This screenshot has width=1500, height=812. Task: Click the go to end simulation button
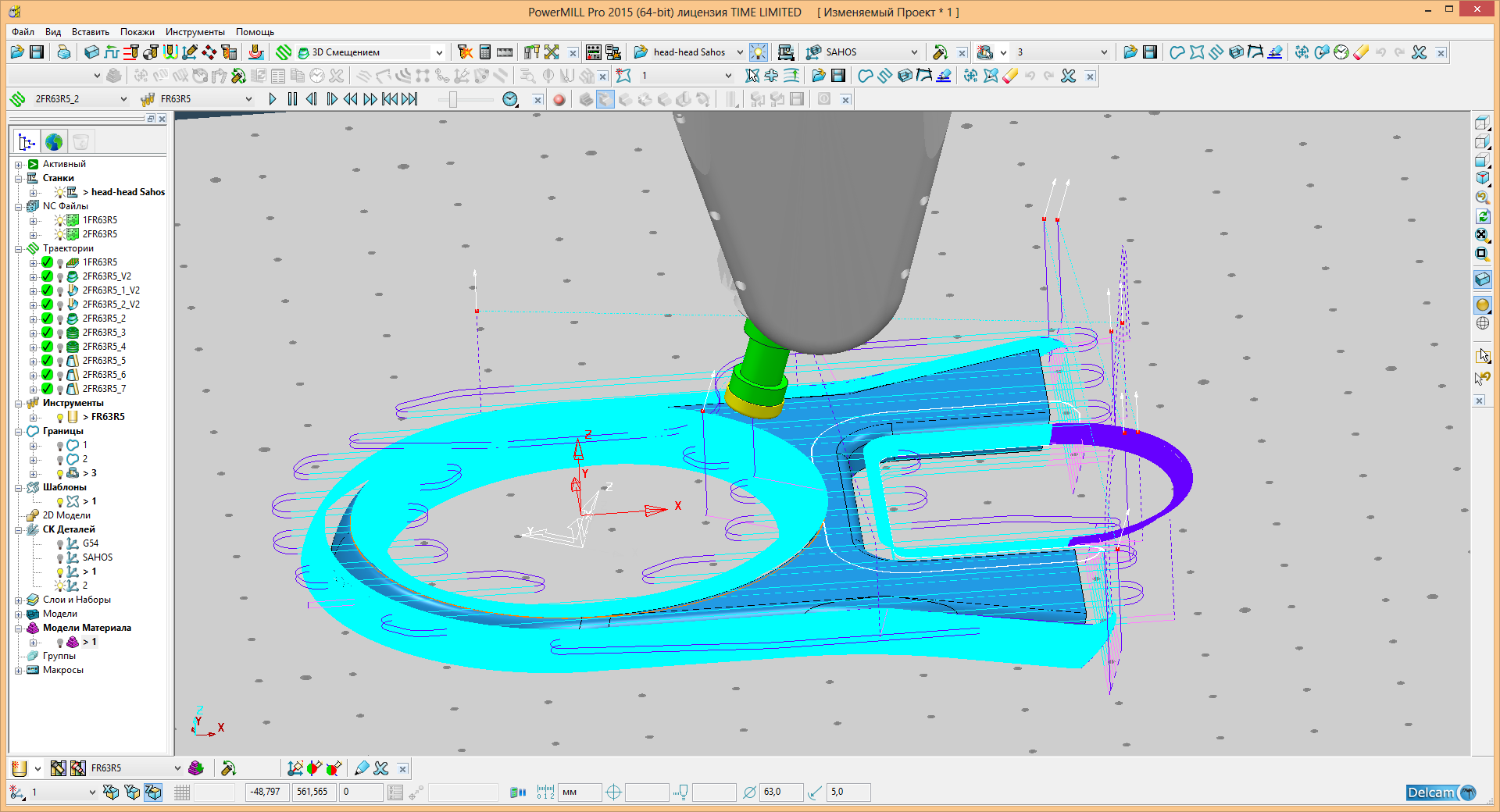click(x=409, y=99)
